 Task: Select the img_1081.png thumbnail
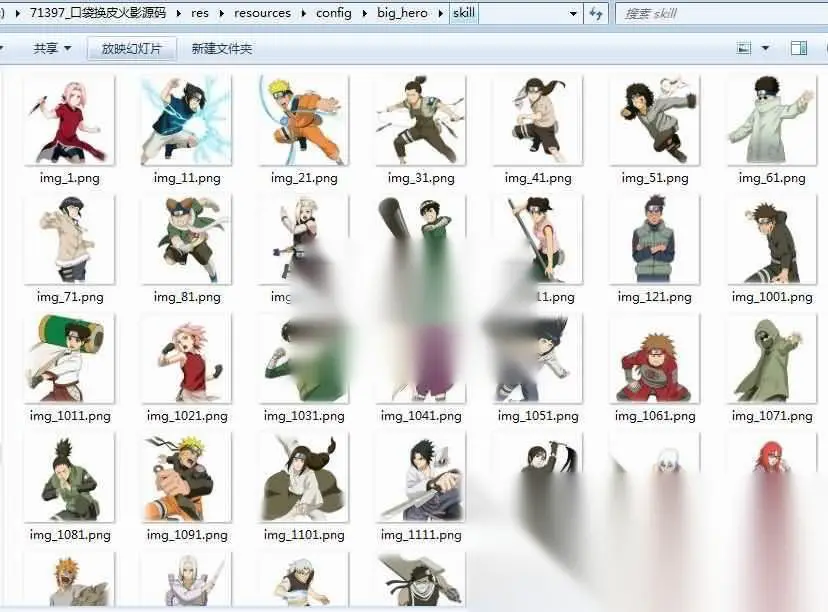69,477
